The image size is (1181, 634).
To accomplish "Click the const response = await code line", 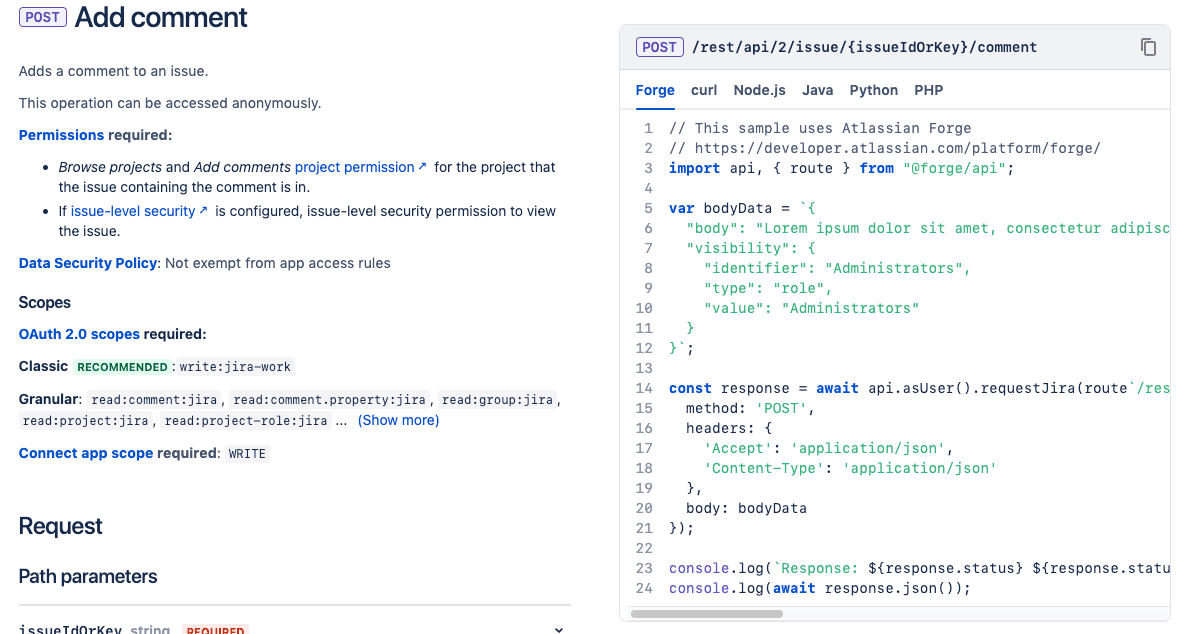I will click(919, 388).
